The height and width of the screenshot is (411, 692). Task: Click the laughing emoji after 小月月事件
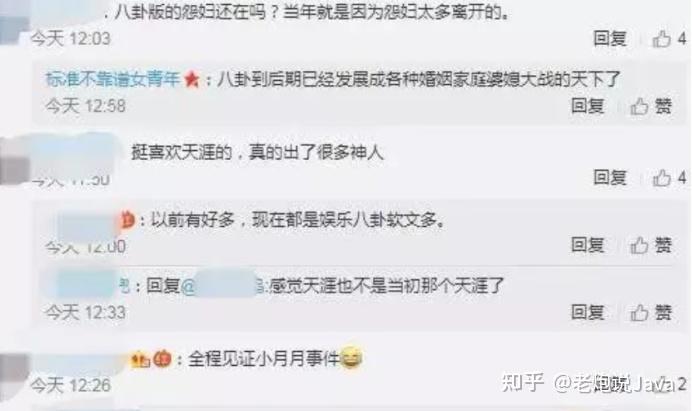[x=352, y=357]
